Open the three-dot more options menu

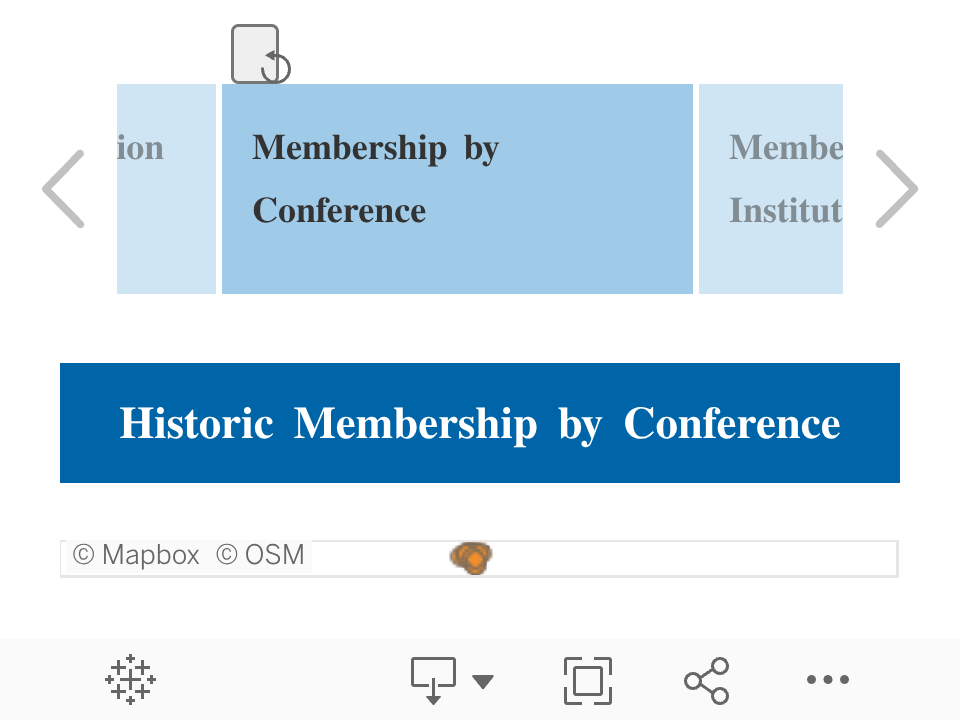point(828,679)
